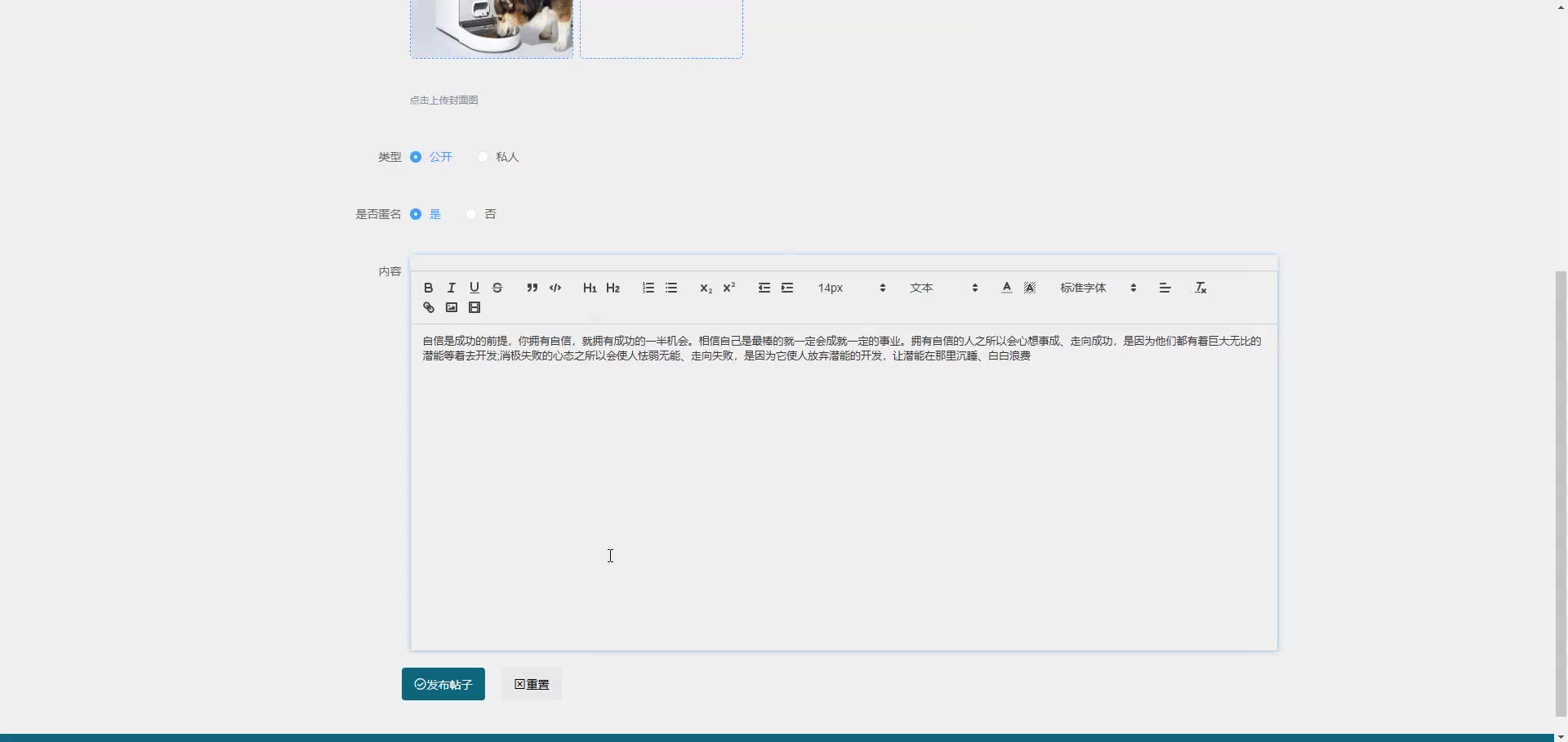Viewport: 1568px width, 742px height.
Task: Open the text color picker
Action: click(1007, 288)
